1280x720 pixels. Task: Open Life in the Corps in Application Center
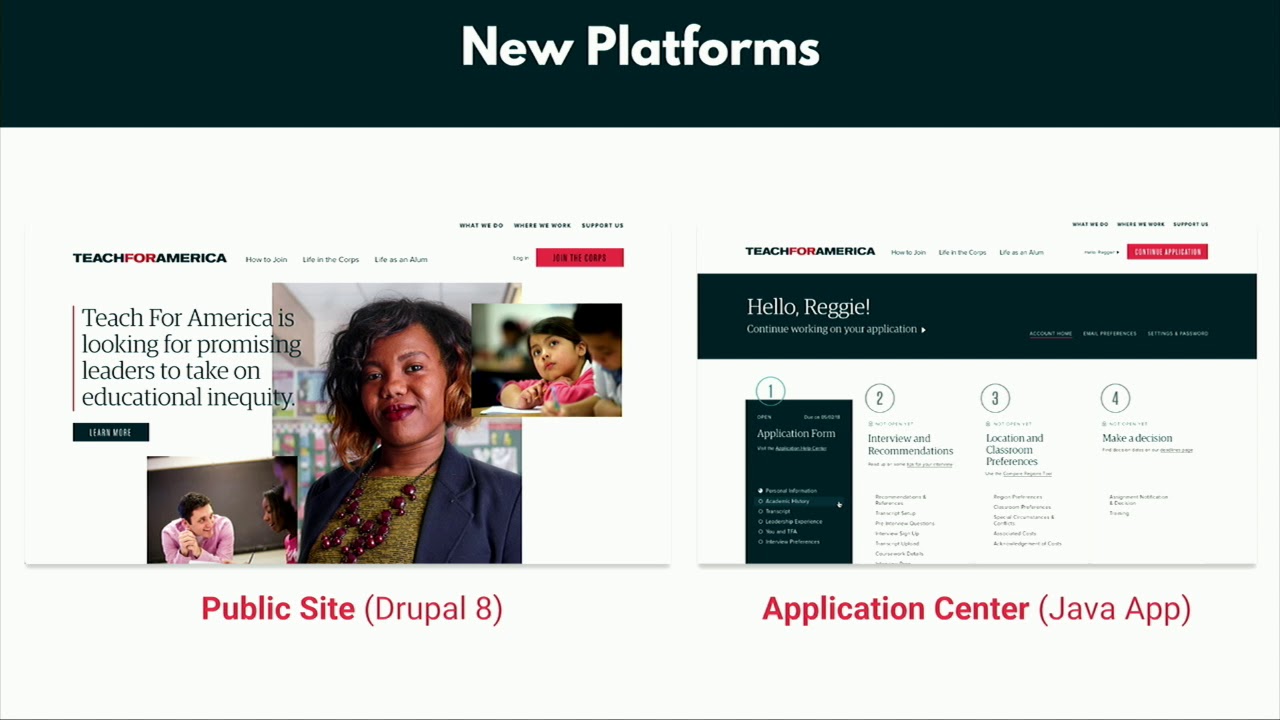[x=962, y=252]
